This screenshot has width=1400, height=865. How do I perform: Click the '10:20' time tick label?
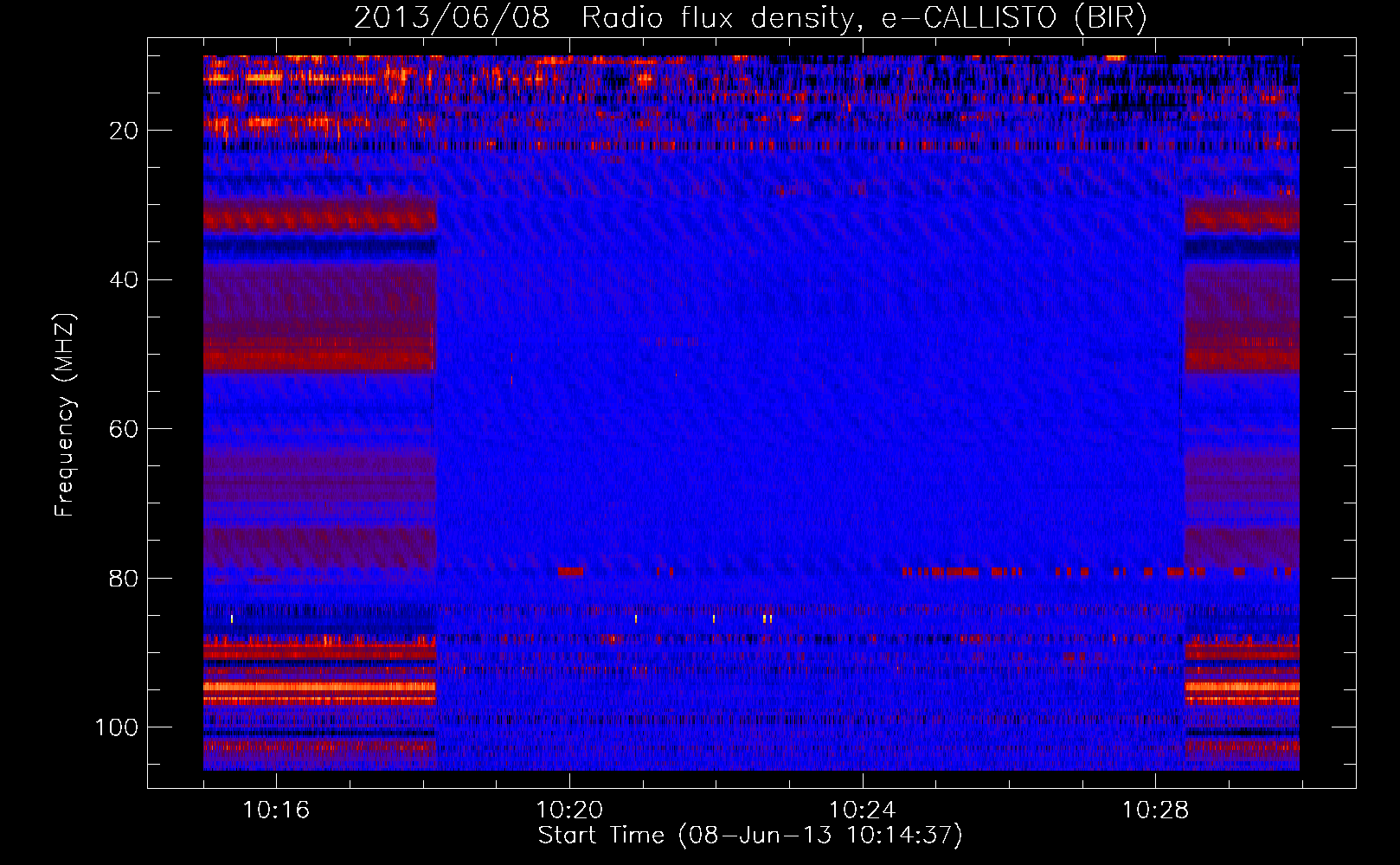(569, 811)
